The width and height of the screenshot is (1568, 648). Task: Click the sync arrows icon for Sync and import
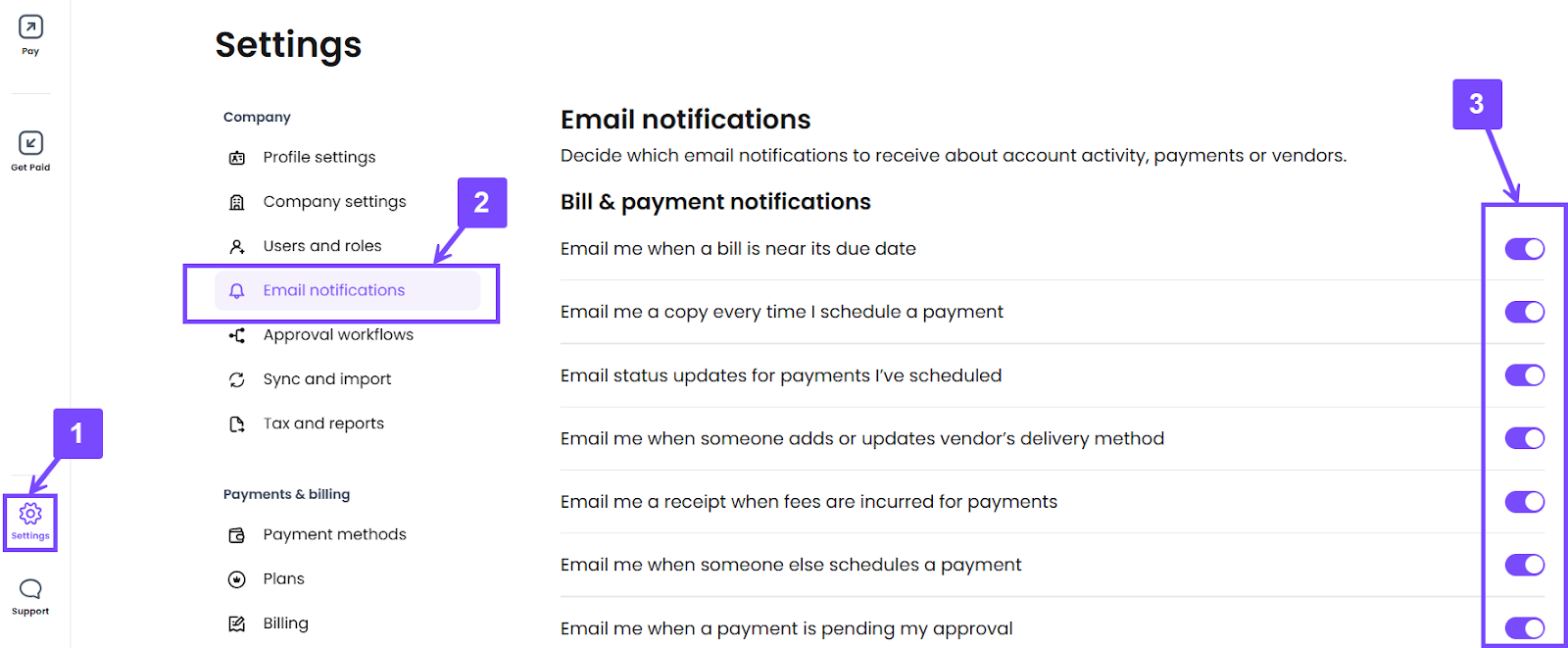tap(236, 378)
